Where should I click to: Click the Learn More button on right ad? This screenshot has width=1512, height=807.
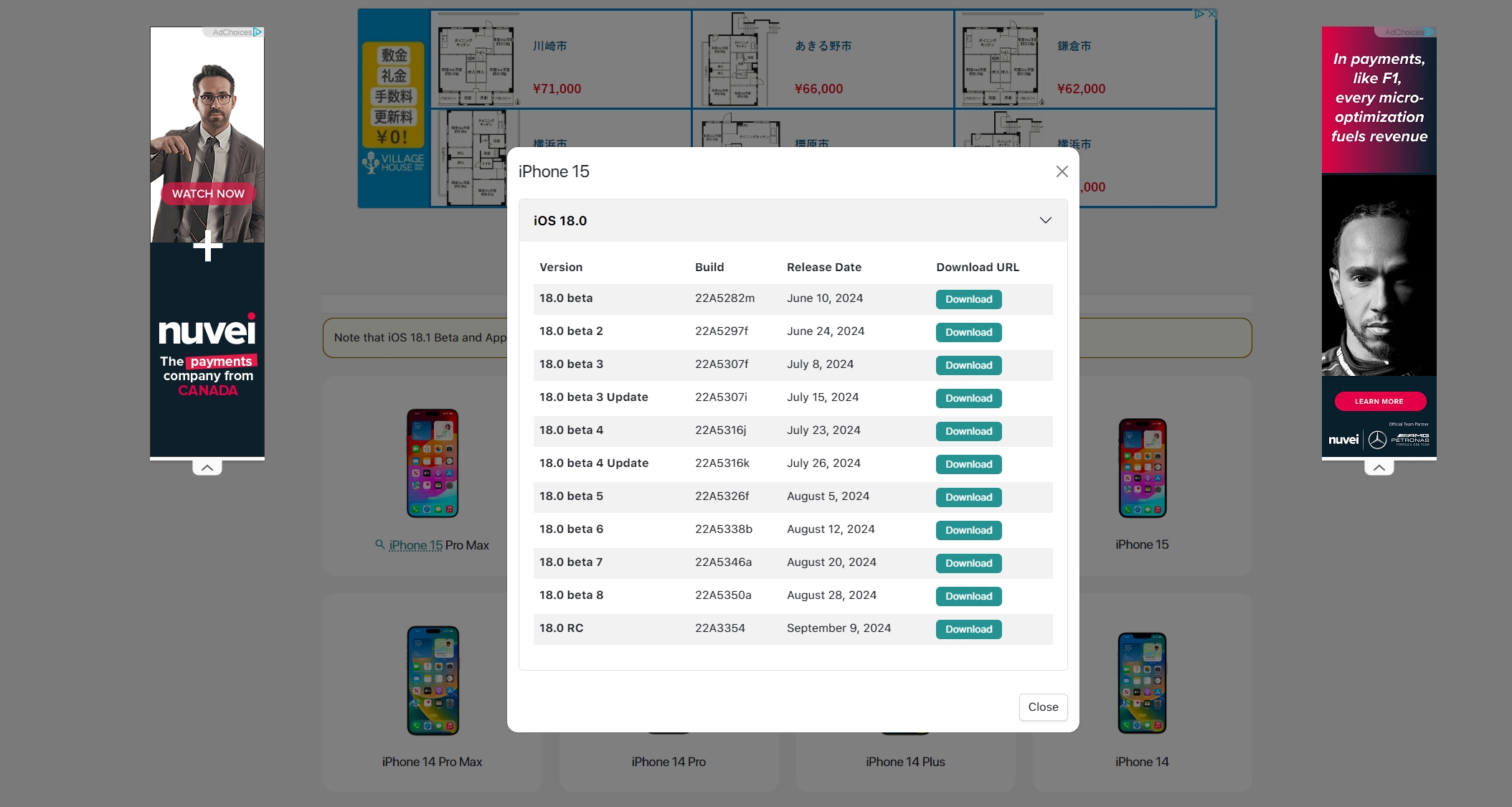1378,401
